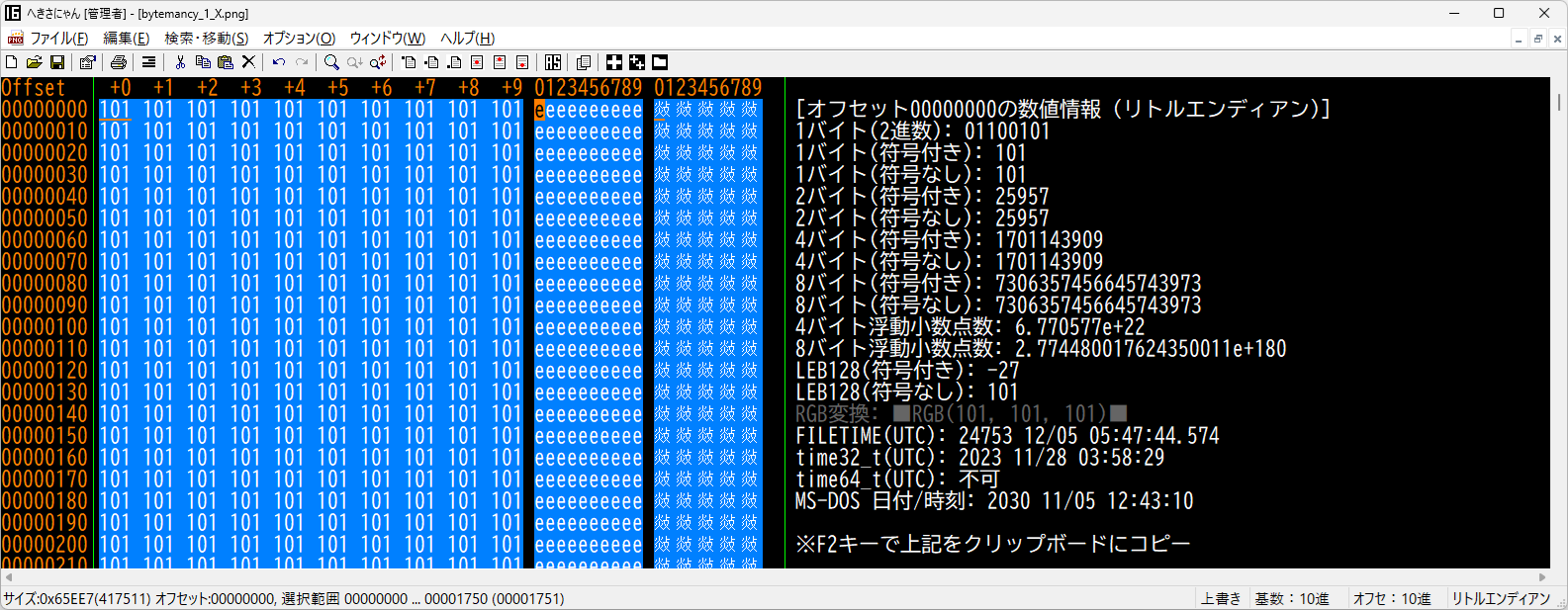This screenshot has height=610, width=1568.
Task: Toggle オフセ:10進 offset radix in status bar
Action: point(1392,599)
